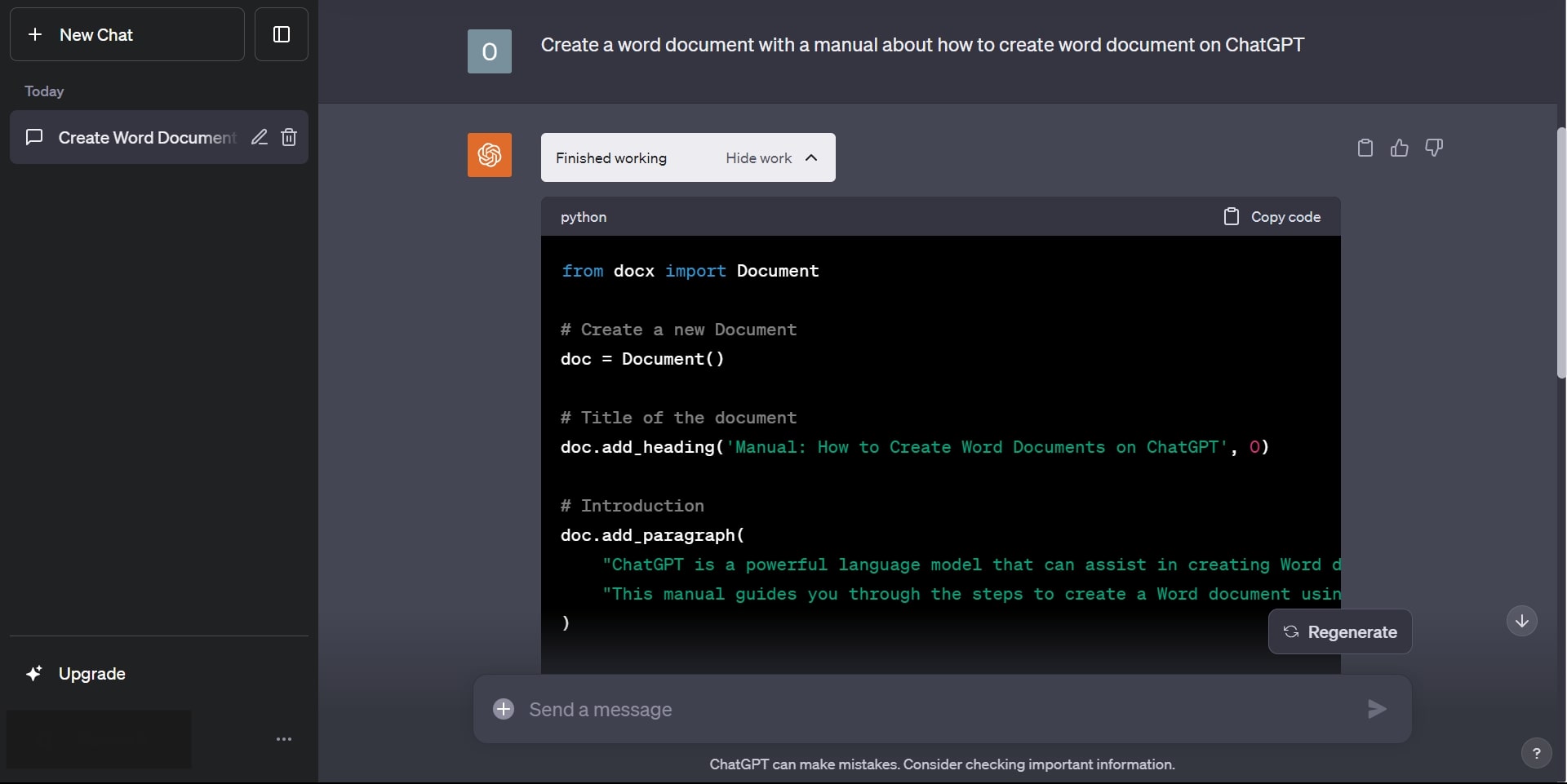Open help via the question mark
The image size is (1567, 784).
[1536, 752]
